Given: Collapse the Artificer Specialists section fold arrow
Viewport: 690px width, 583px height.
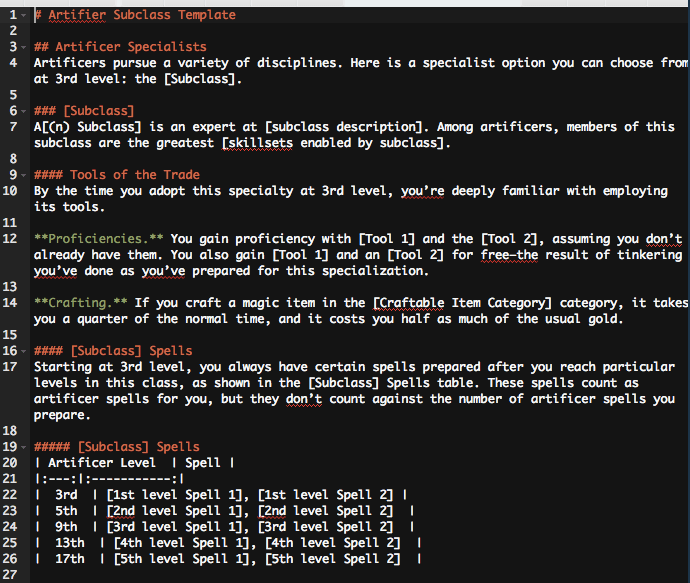Looking at the screenshot, I should click(22, 47).
